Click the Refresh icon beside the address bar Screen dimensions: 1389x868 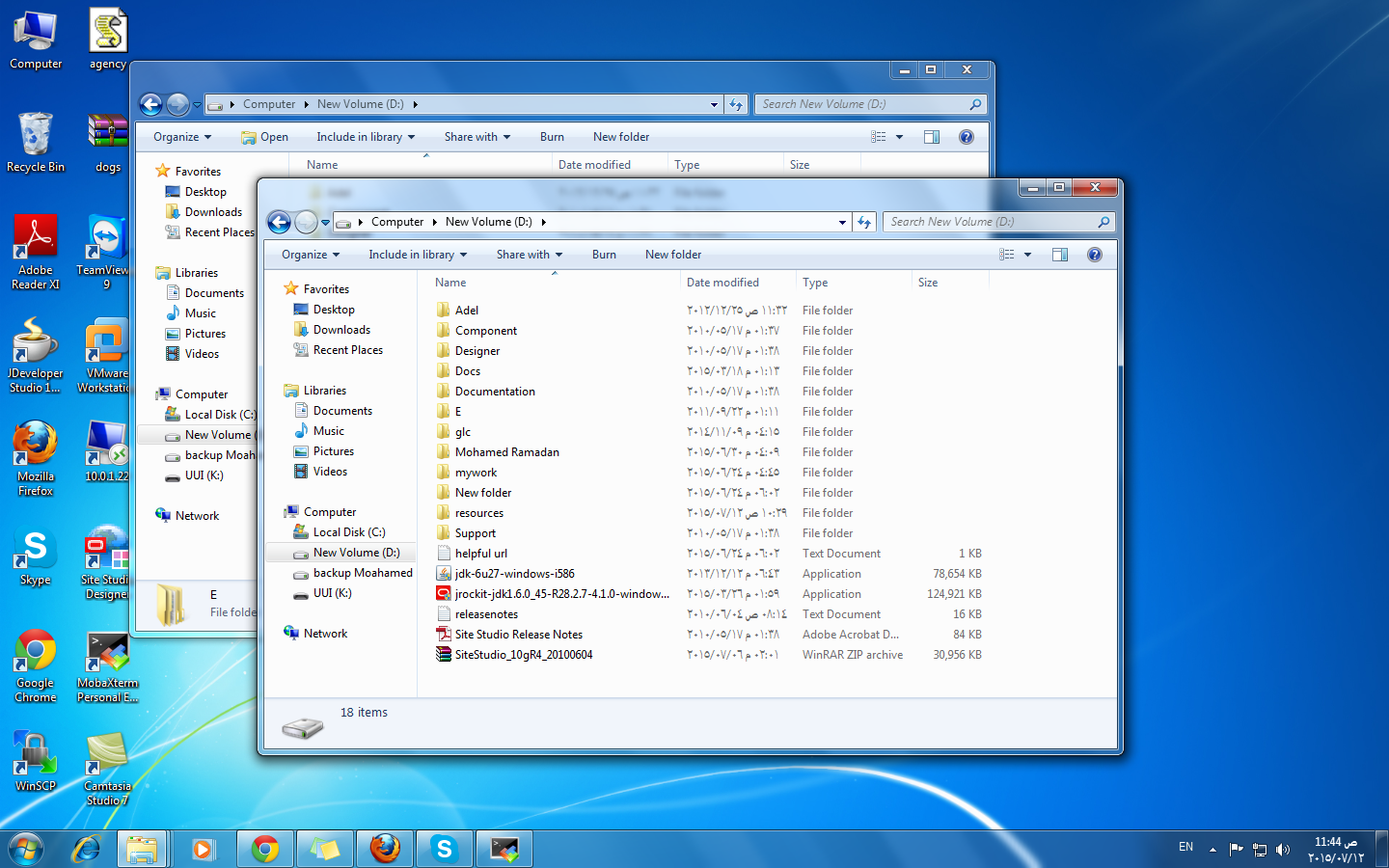(864, 222)
